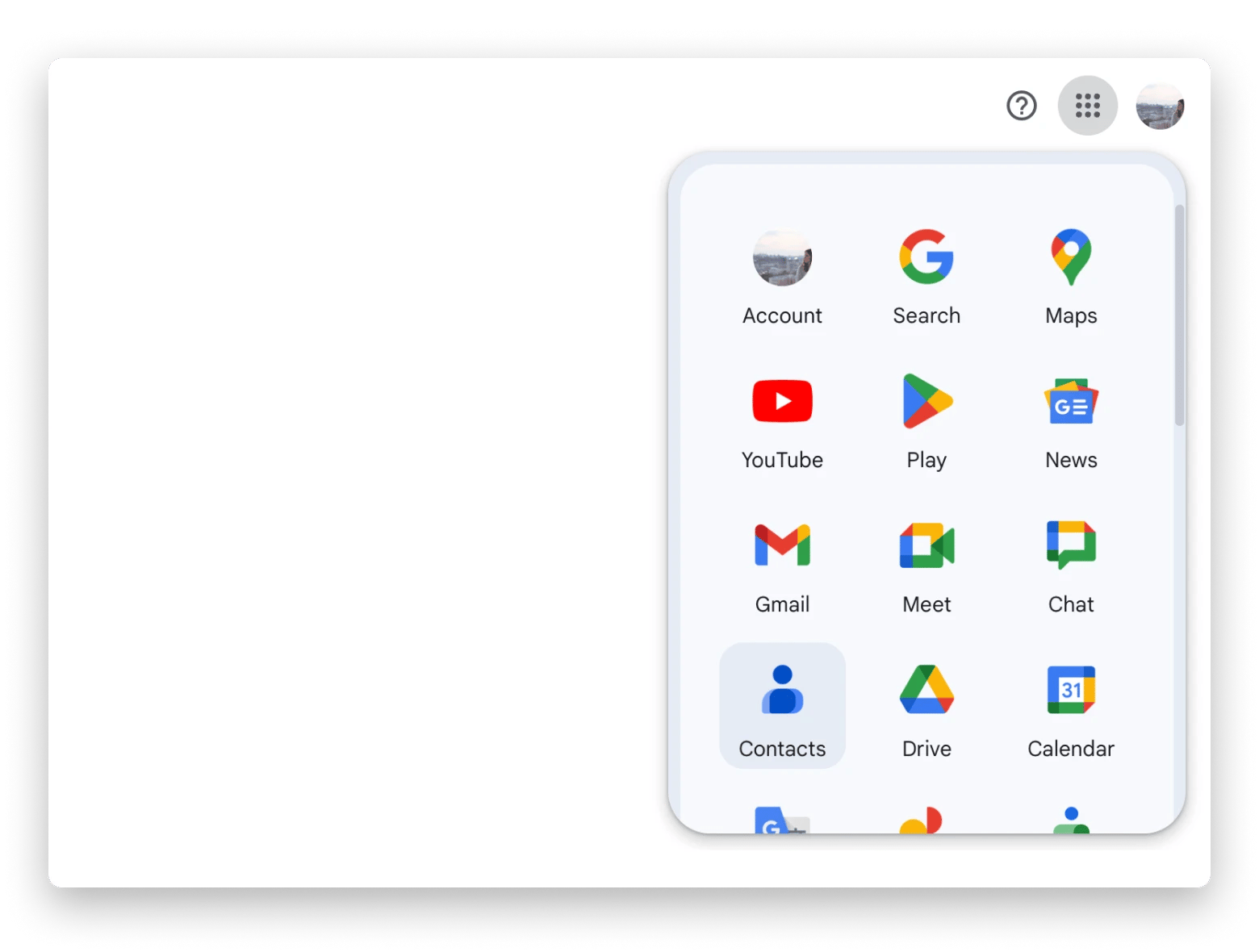Launch Google Search app

pos(926,276)
